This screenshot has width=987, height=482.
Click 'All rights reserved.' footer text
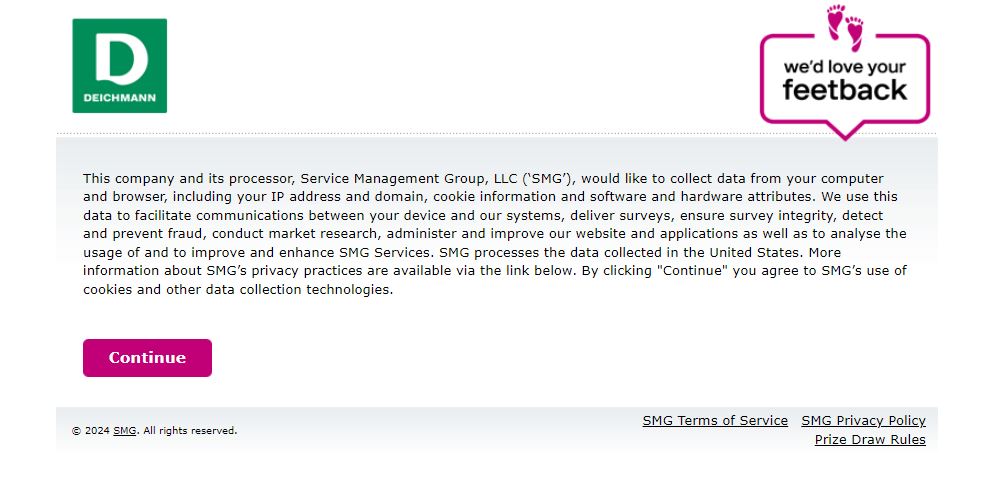point(191,431)
